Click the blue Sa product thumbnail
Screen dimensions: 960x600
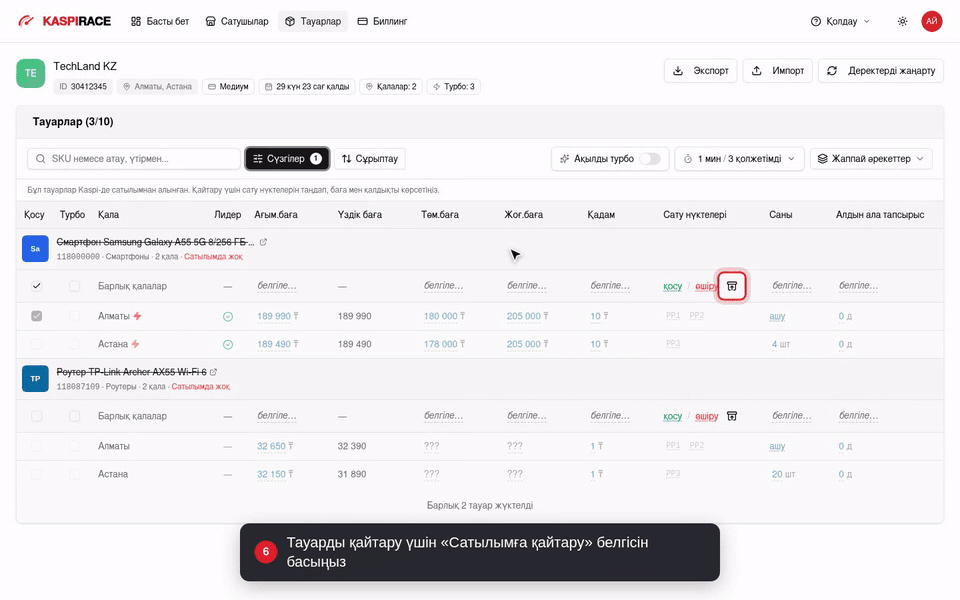[36, 249]
